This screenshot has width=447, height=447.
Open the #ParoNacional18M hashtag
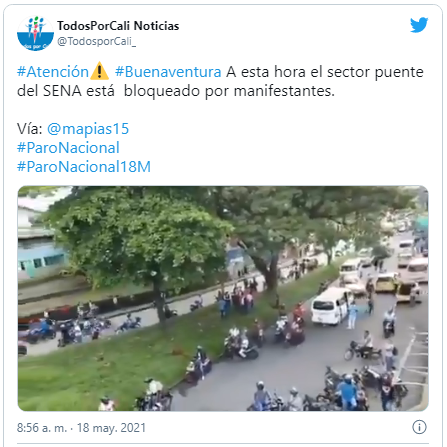[x=84, y=167]
